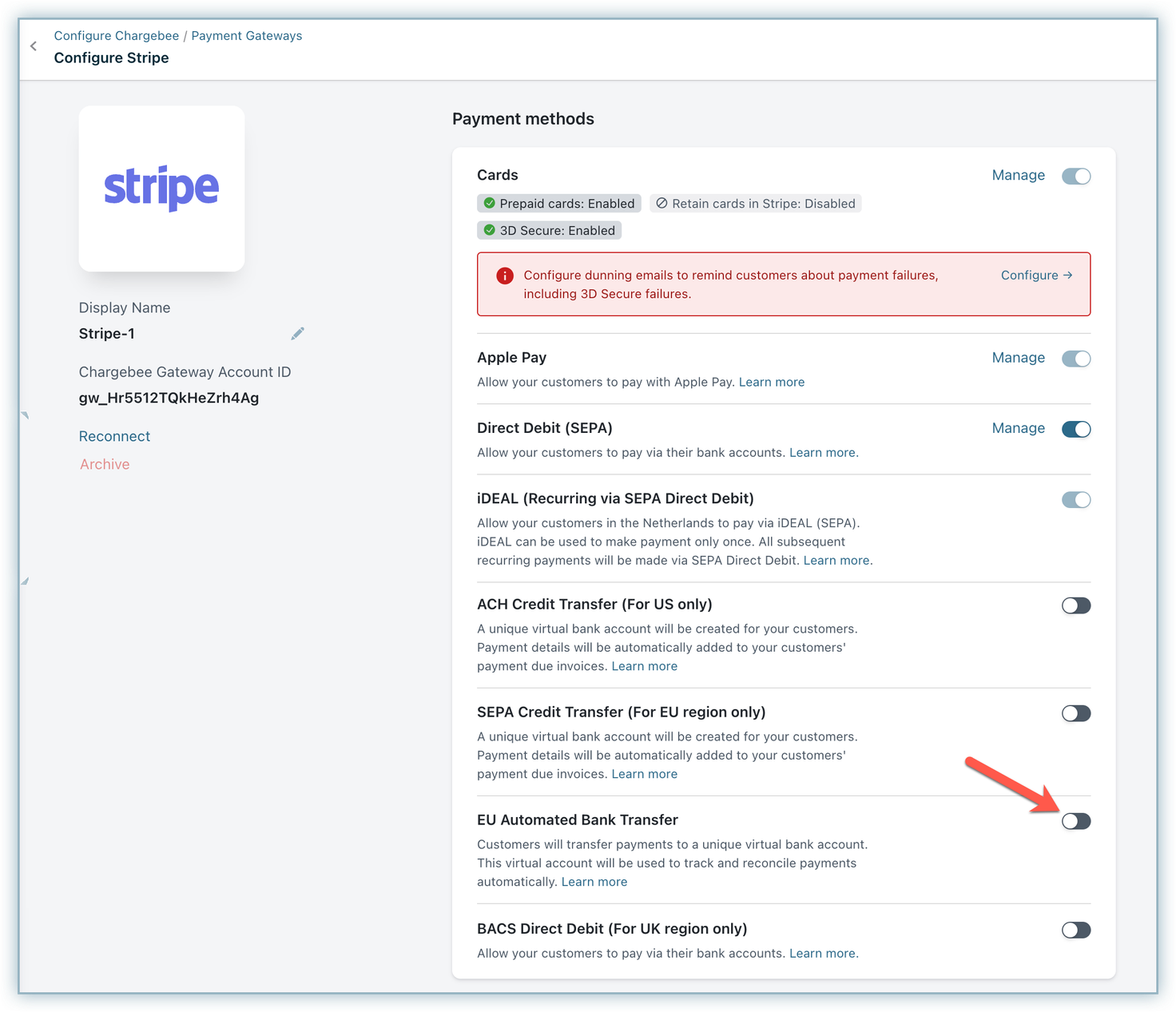
Task: Go to Configure Chargebee breadcrumb
Action: point(117,36)
